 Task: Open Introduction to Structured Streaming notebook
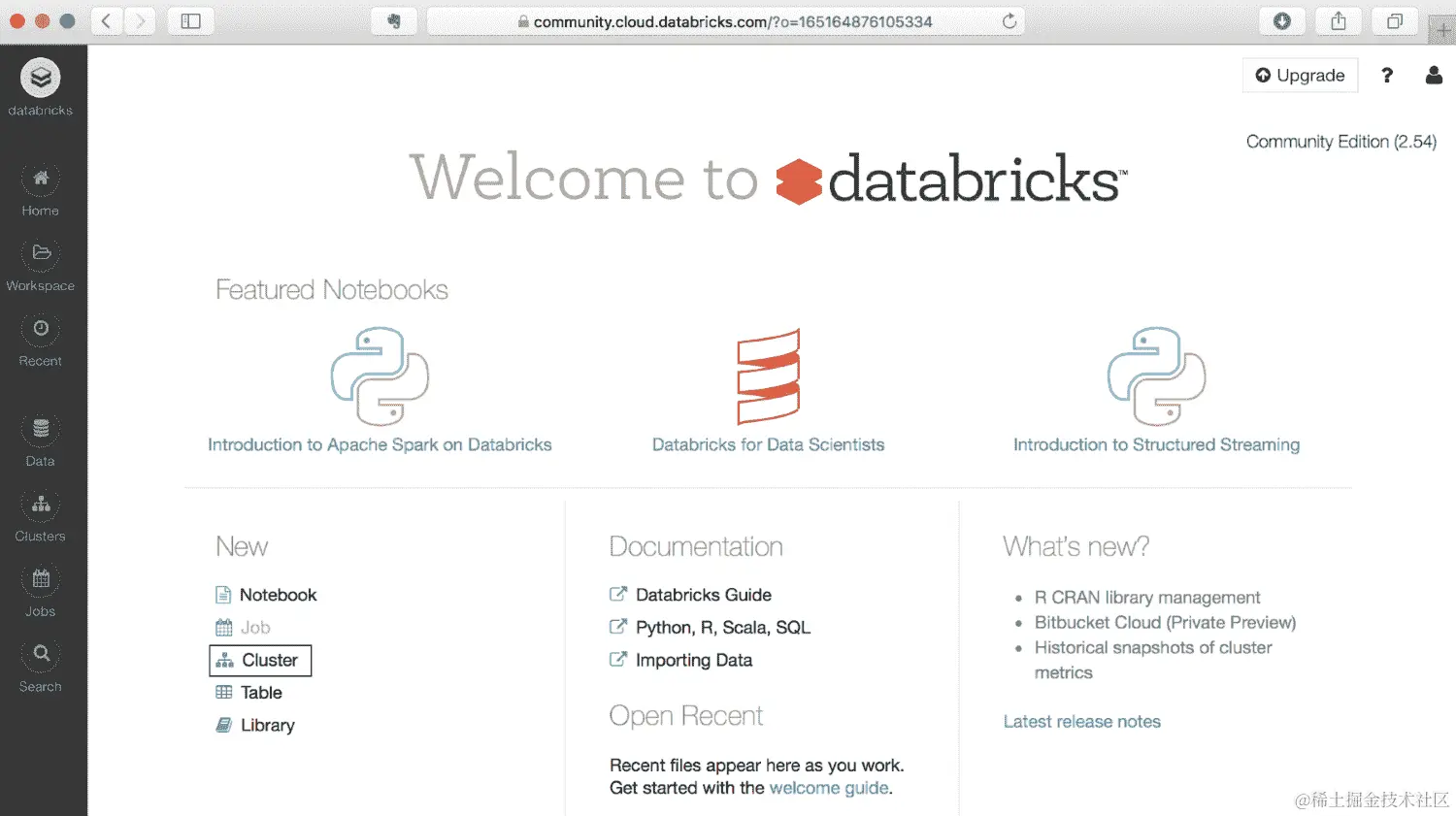(x=1156, y=444)
